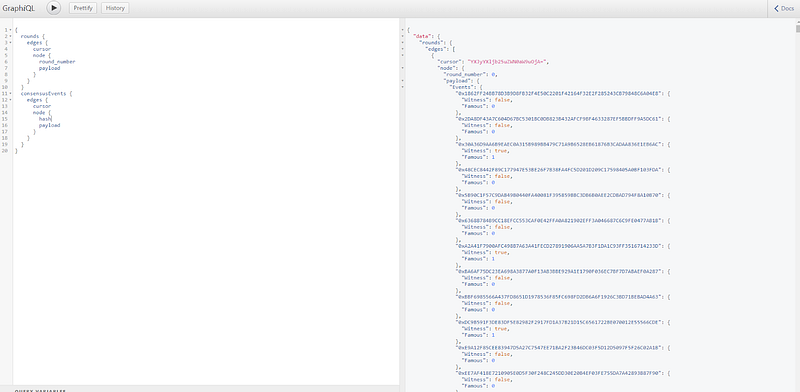The width and height of the screenshot is (800, 392).
Task: Fold the edges block on line 3
Action: click(x=10, y=43)
